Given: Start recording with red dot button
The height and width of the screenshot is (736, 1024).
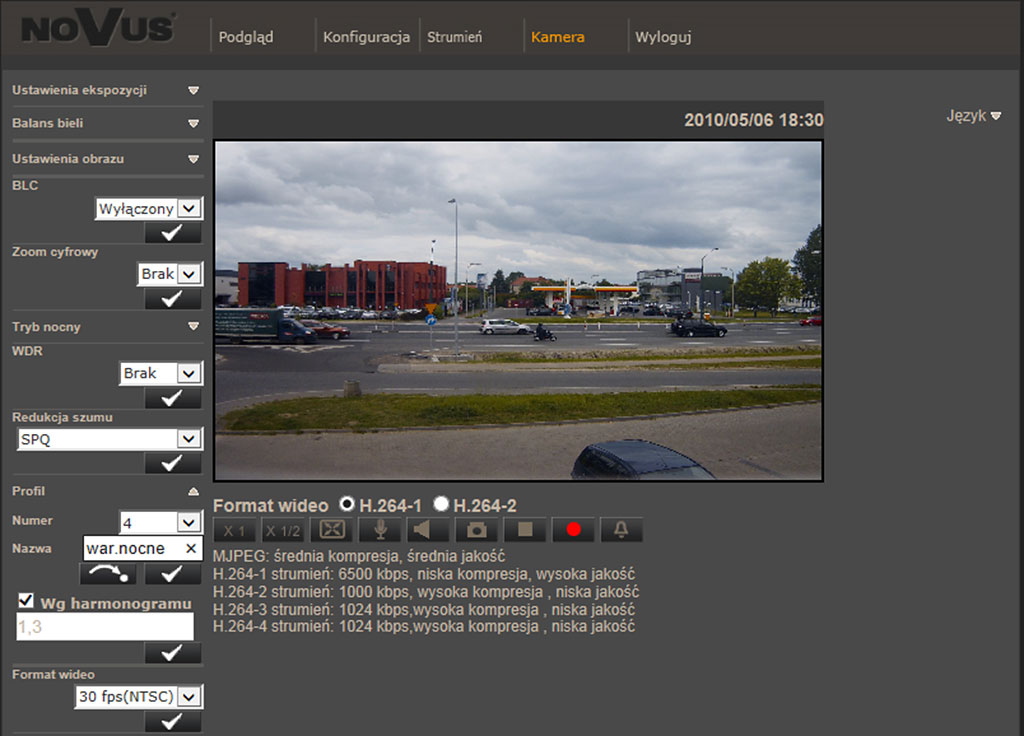Looking at the screenshot, I should pos(573,530).
